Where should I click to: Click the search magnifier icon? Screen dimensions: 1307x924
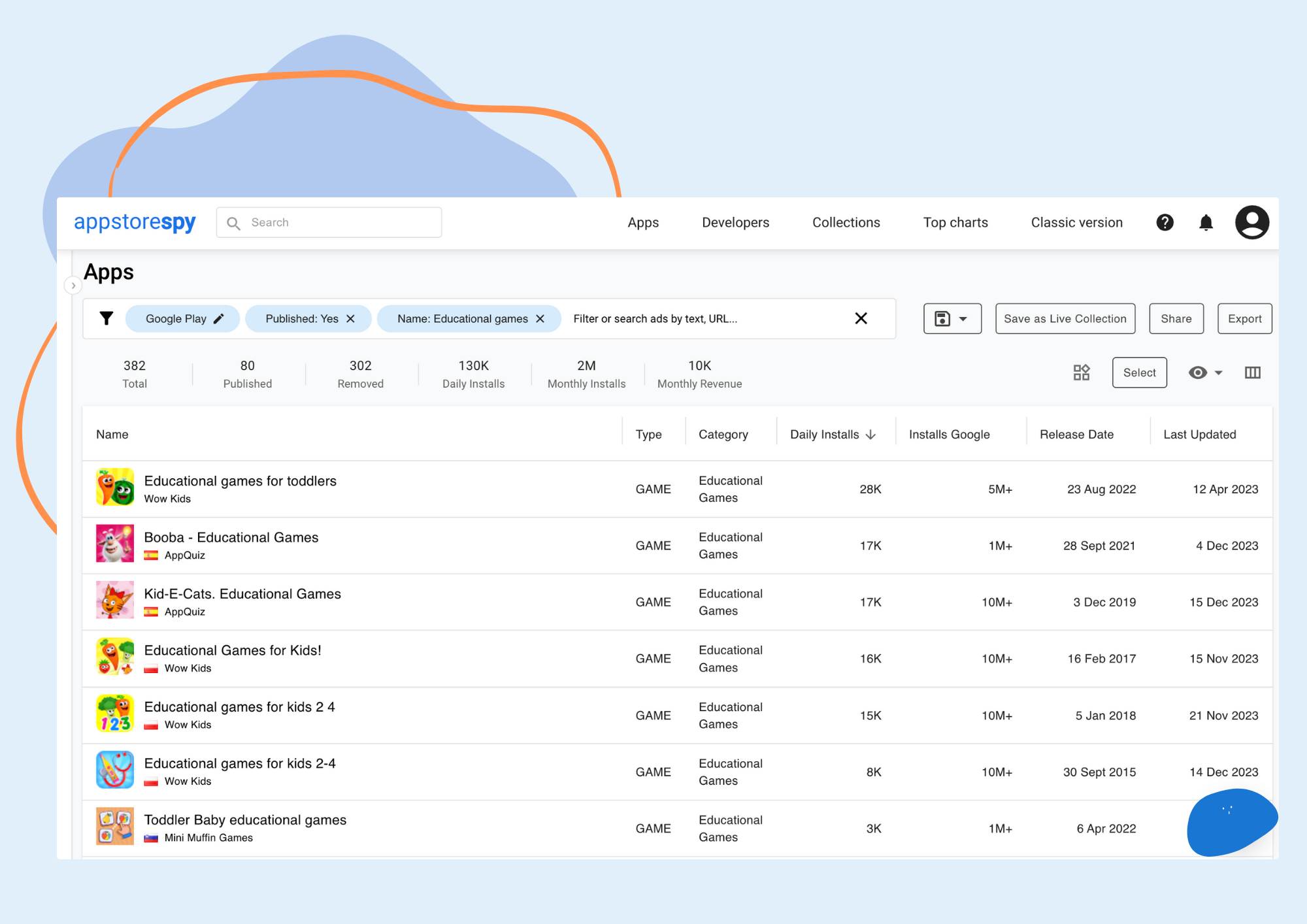point(233,223)
